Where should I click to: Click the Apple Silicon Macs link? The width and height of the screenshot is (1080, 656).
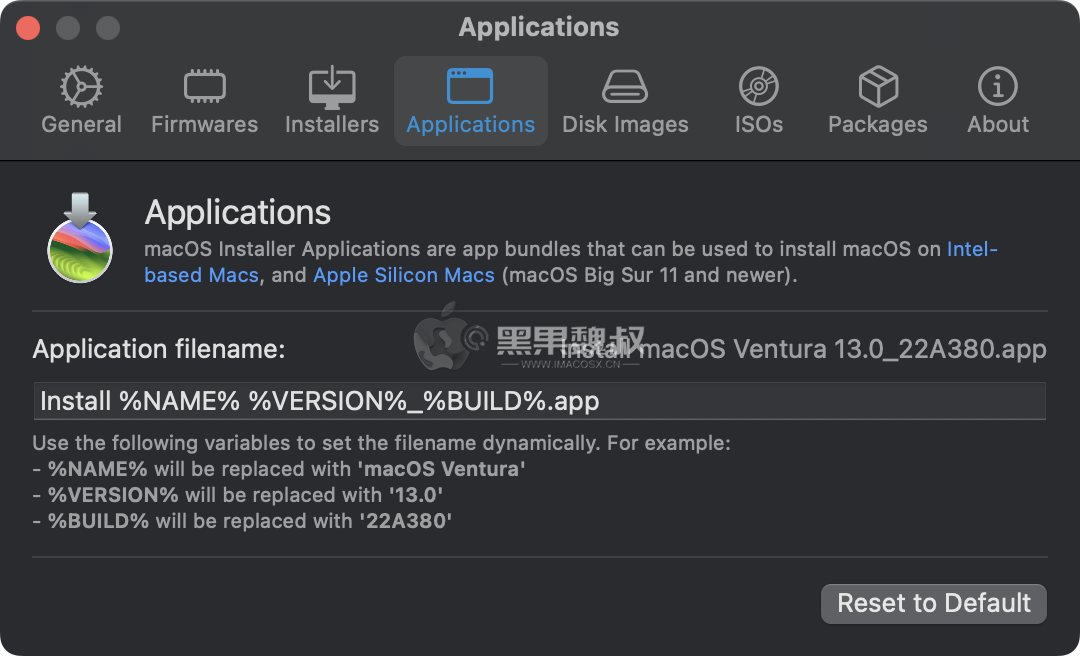click(x=404, y=275)
